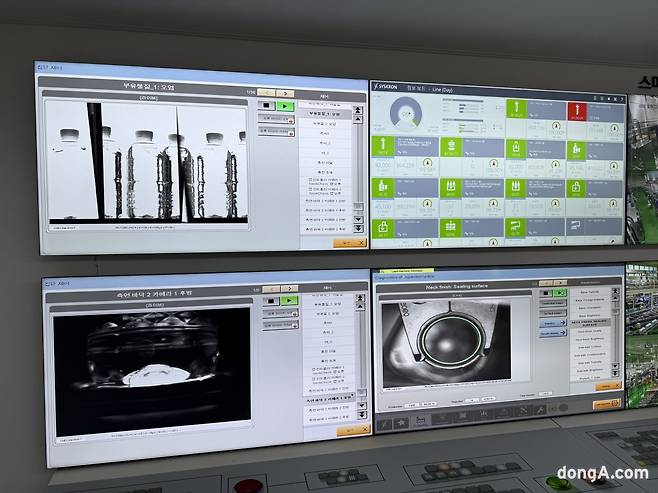Click single down arrow of bottom-left window list
The width and height of the screenshot is (658, 493).
point(361,406)
